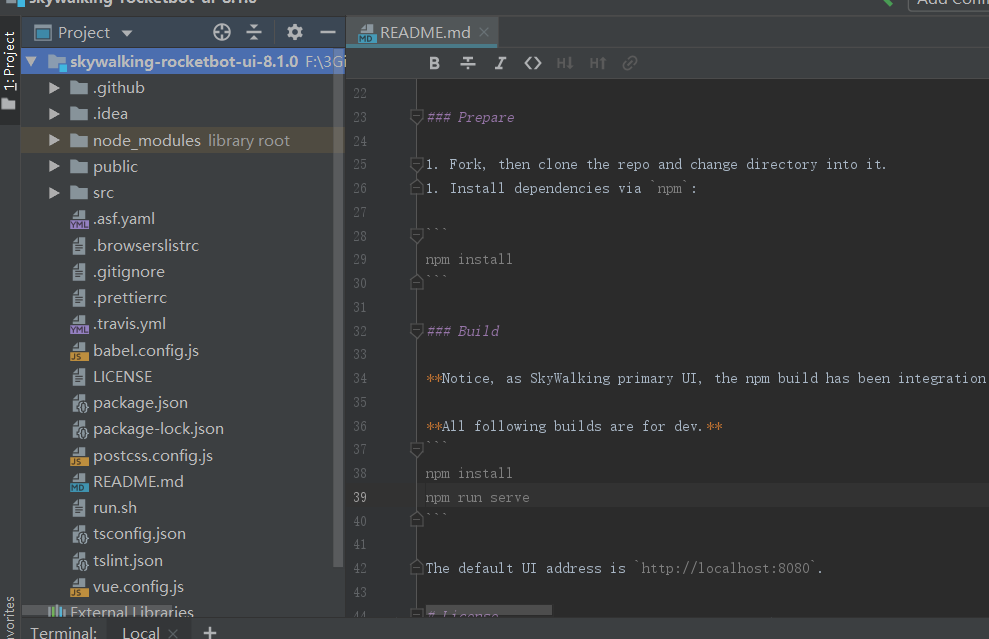Insert hyperlink using the link icon

coord(629,63)
